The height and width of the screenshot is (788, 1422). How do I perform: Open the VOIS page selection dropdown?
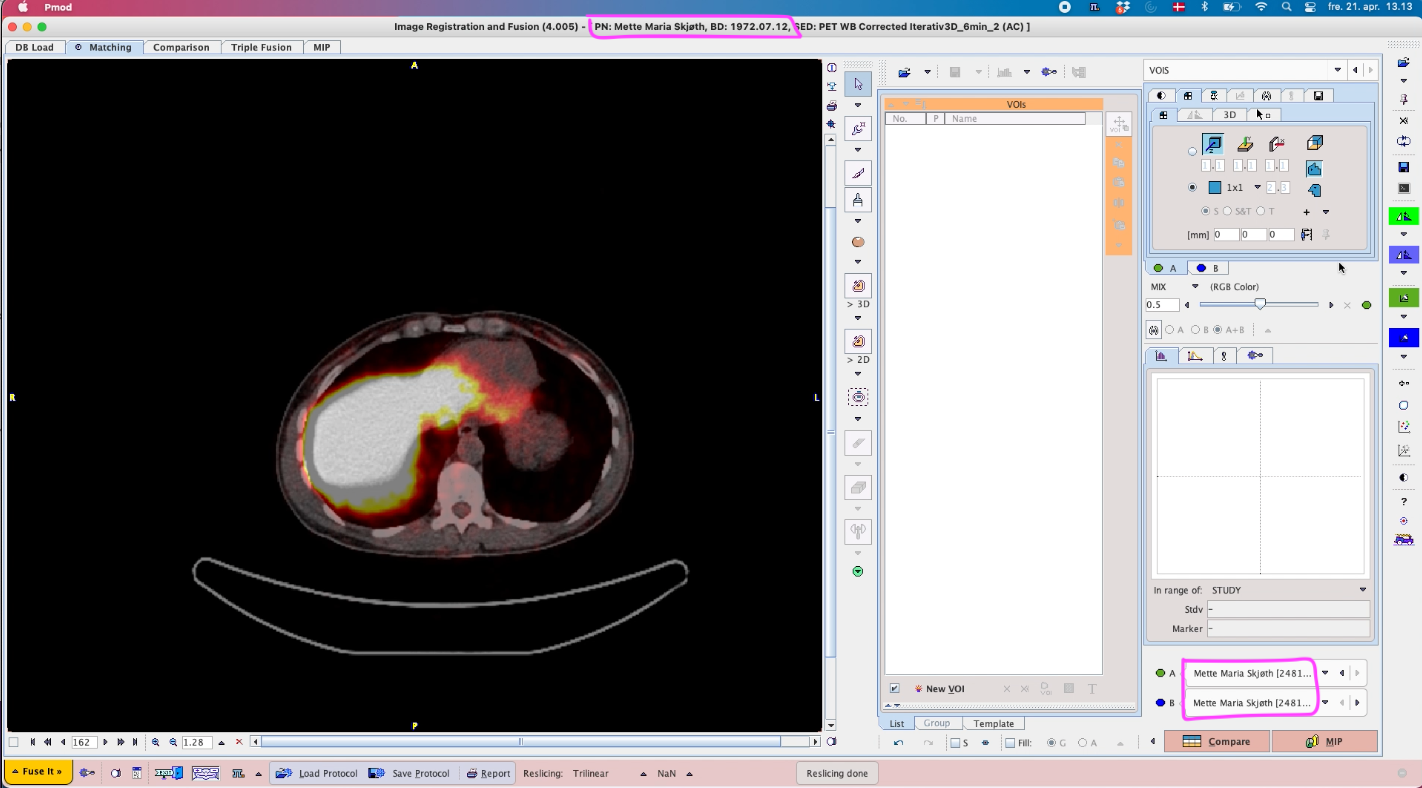coord(1338,70)
